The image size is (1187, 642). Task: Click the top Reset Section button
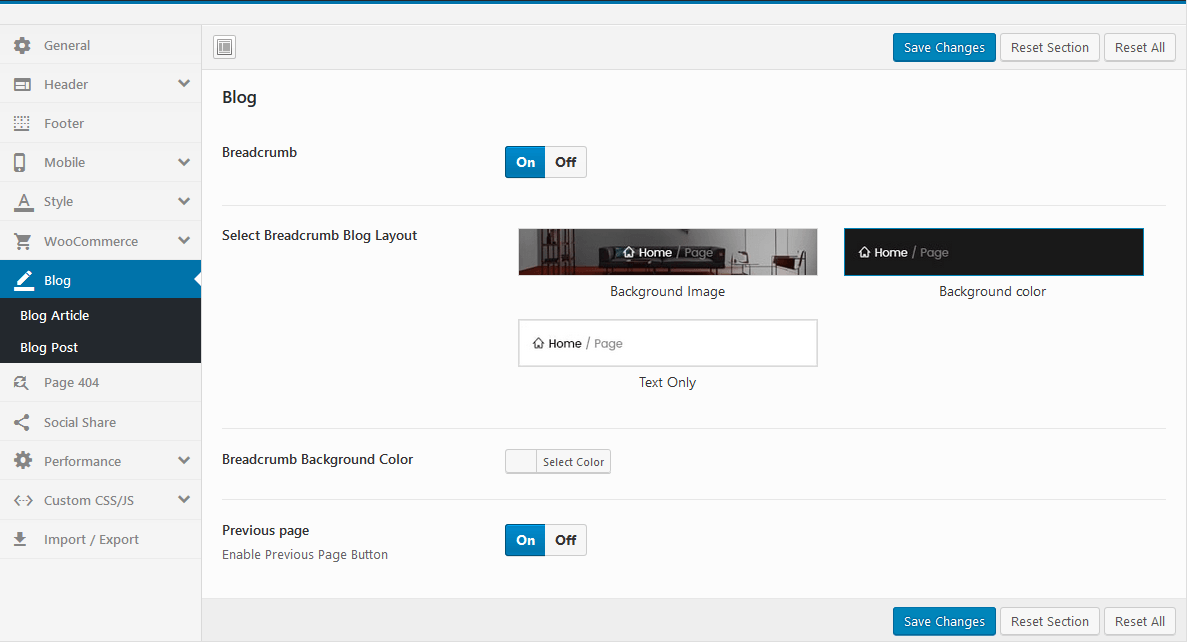[1049, 47]
